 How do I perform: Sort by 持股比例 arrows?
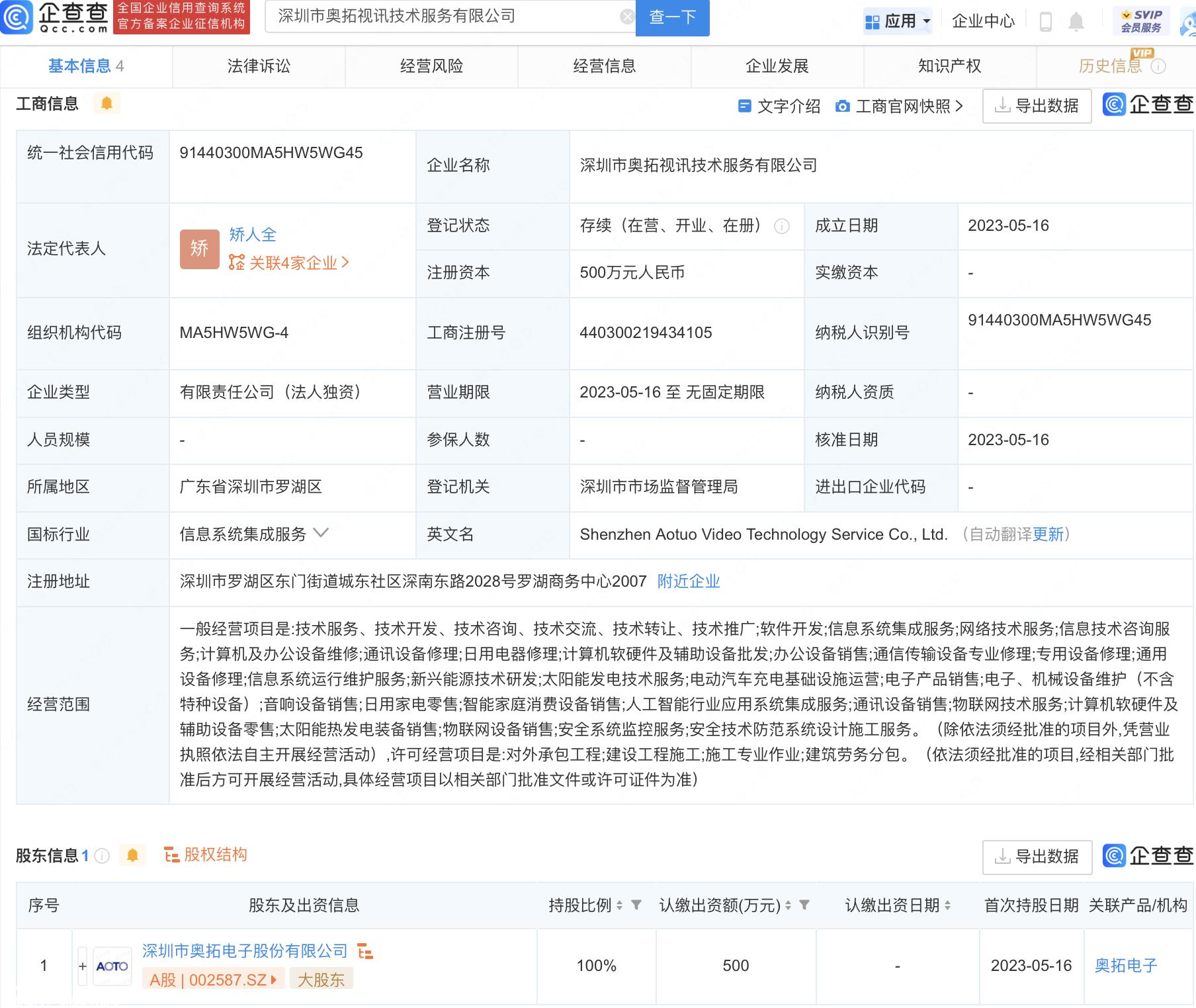click(619, 905)
